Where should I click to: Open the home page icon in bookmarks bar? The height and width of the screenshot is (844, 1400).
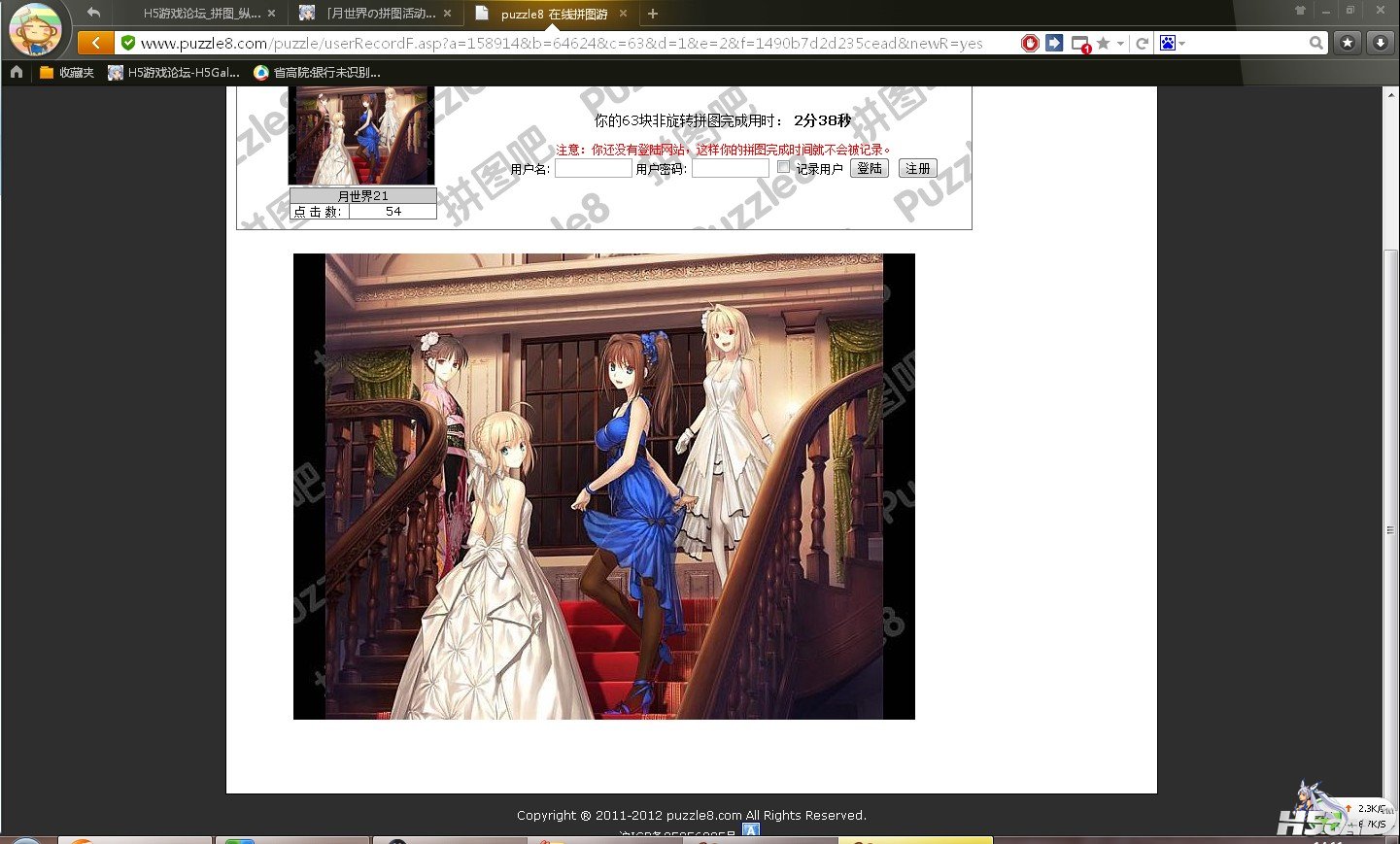click(x=17, y=72)
